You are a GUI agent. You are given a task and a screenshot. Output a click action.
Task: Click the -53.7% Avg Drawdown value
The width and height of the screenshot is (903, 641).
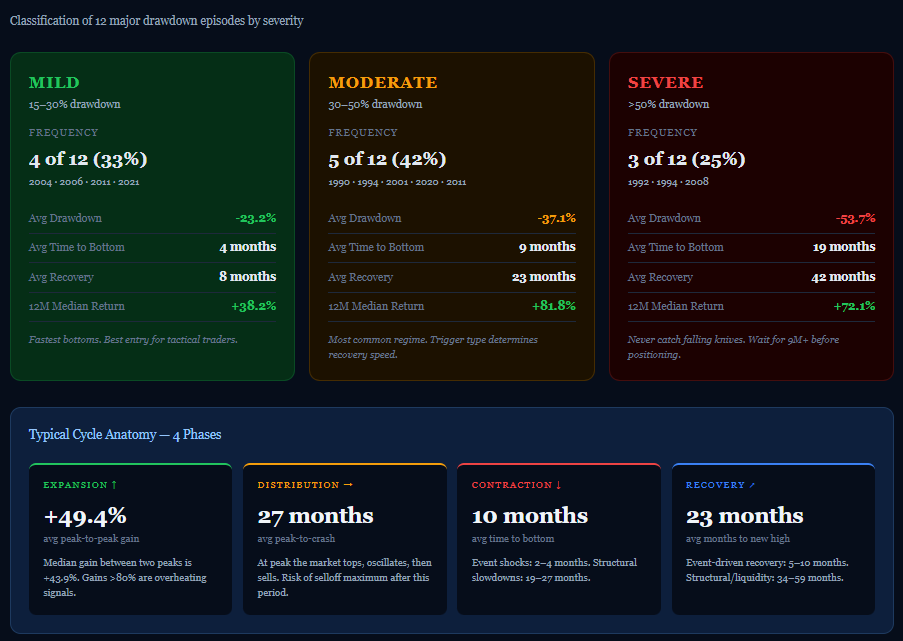[x=855, y=218]
